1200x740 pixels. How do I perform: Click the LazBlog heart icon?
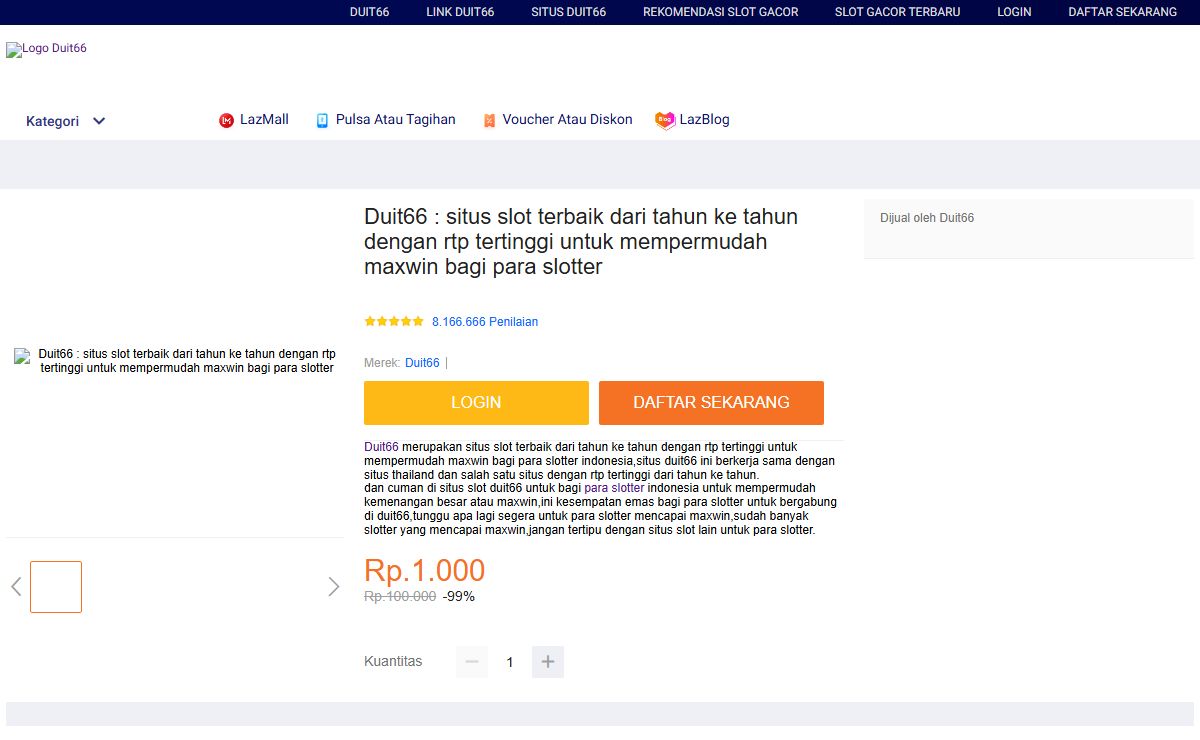(x=665, y=120)
